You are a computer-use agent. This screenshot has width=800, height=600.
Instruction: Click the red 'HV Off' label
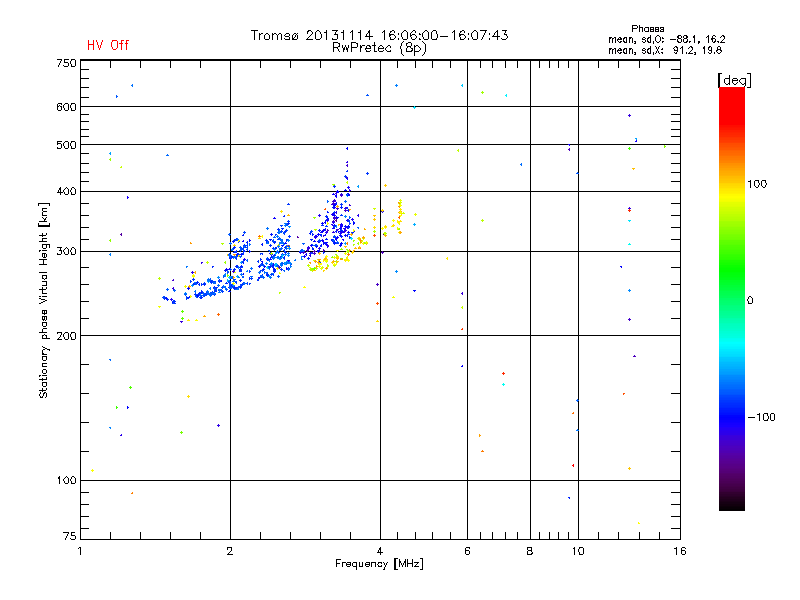[x=108, y=45]
